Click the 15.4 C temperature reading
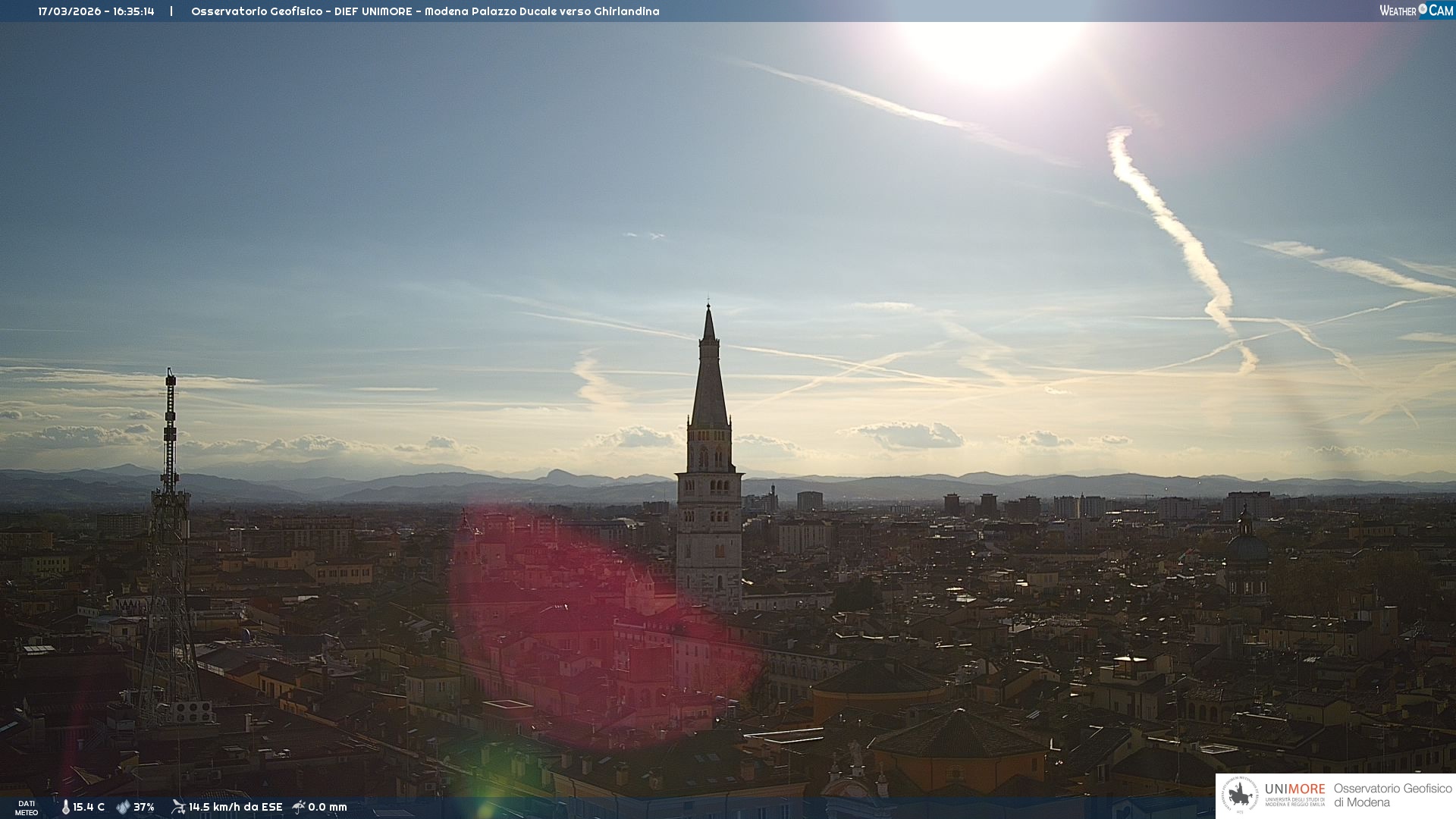The width and height of the screenshot is (1456, 819). pos(89,808)
